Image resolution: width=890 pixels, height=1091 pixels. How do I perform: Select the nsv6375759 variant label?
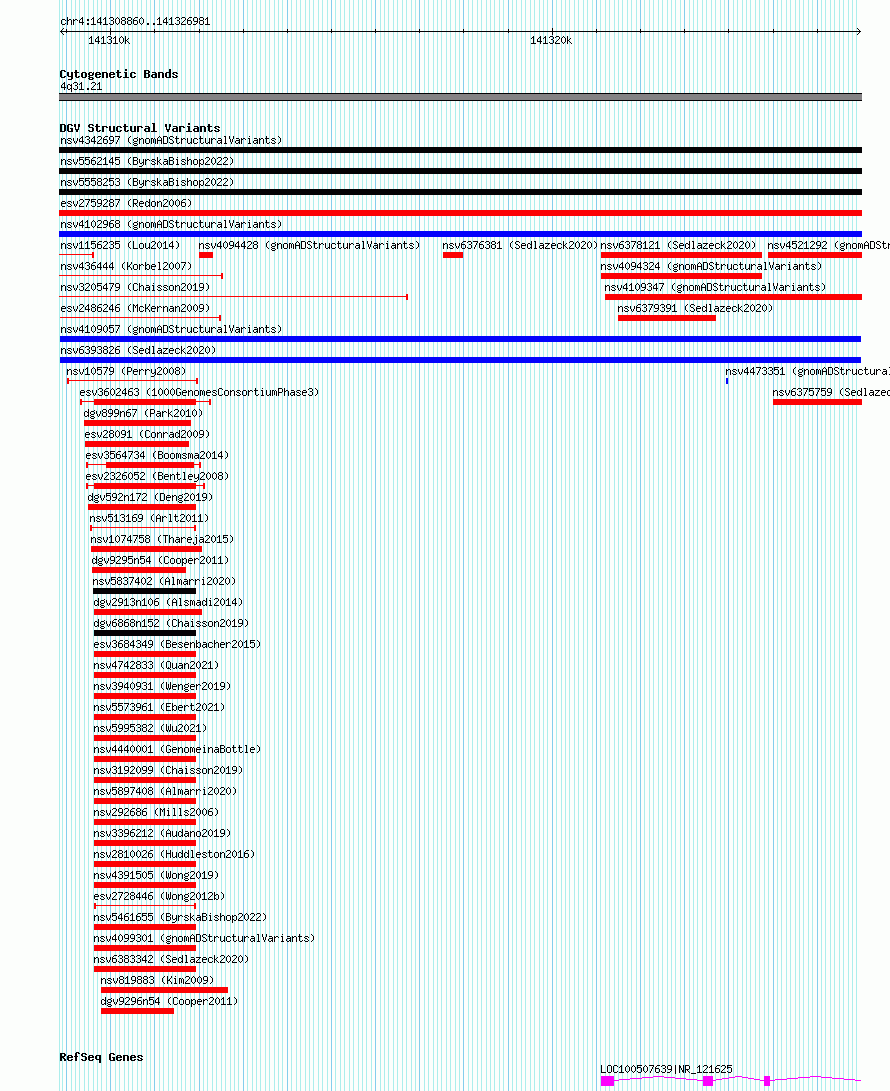coord(831,392)
